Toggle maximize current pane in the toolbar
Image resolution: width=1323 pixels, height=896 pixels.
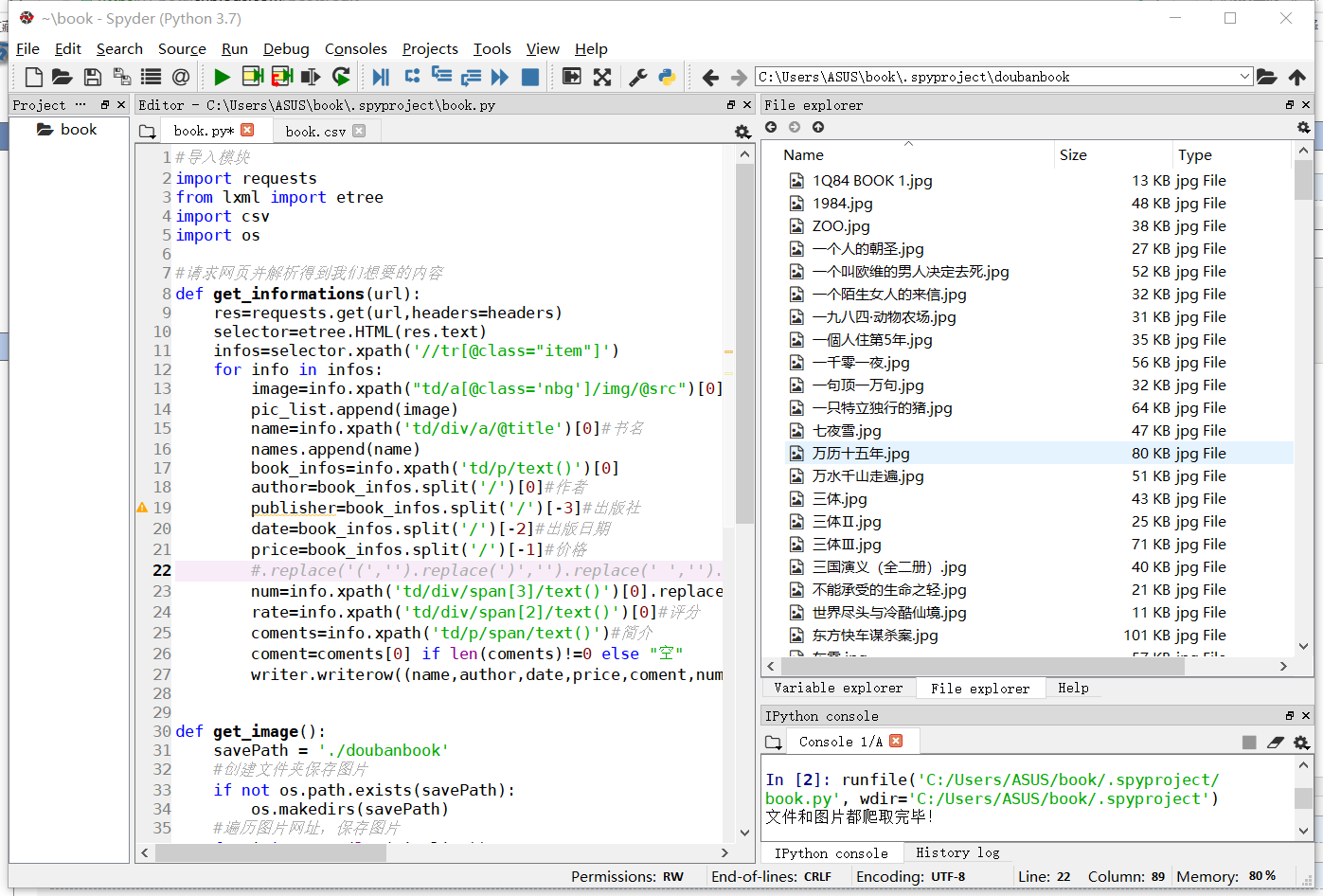[x=572, y=77]
